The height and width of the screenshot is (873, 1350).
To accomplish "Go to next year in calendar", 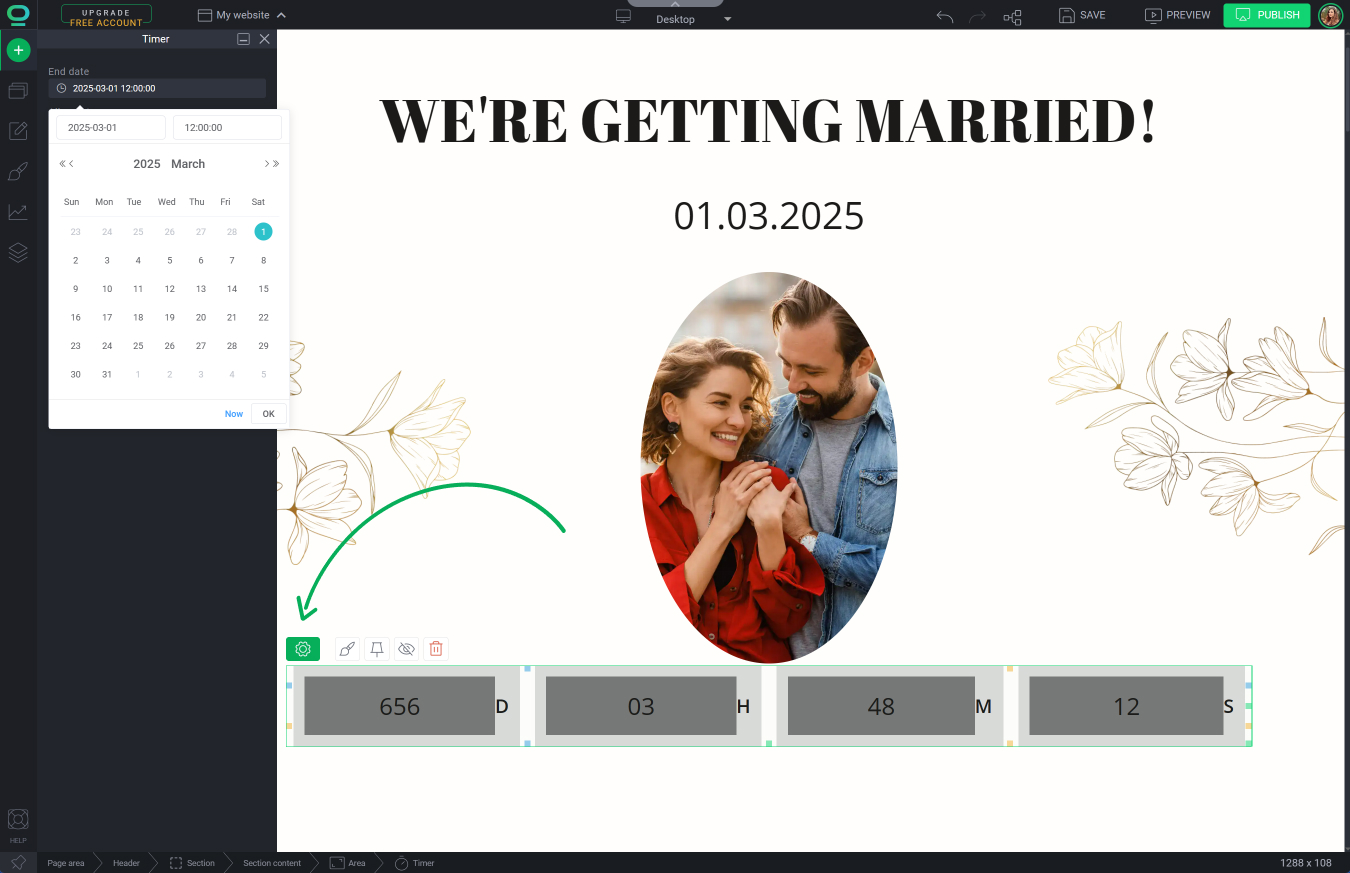I will pyautogui.click(x=276, y=164).
